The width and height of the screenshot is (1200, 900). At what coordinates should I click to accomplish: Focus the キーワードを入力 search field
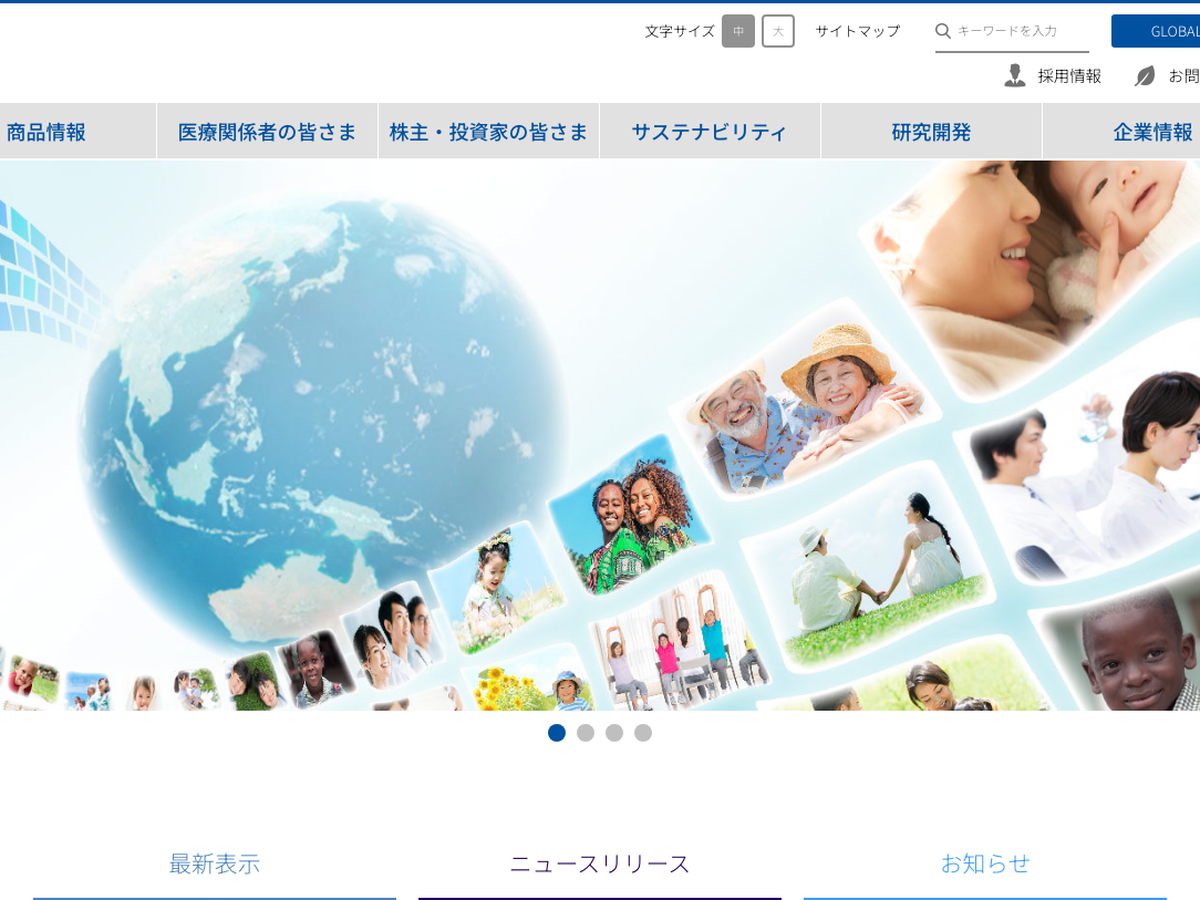coord(1020,31)
